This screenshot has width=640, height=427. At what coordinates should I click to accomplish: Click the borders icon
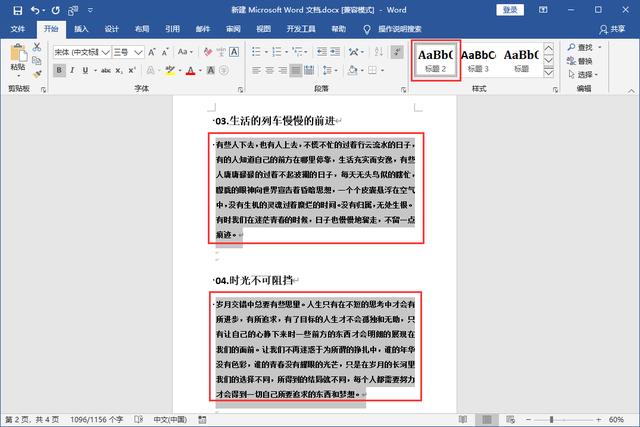click(372, 70)
